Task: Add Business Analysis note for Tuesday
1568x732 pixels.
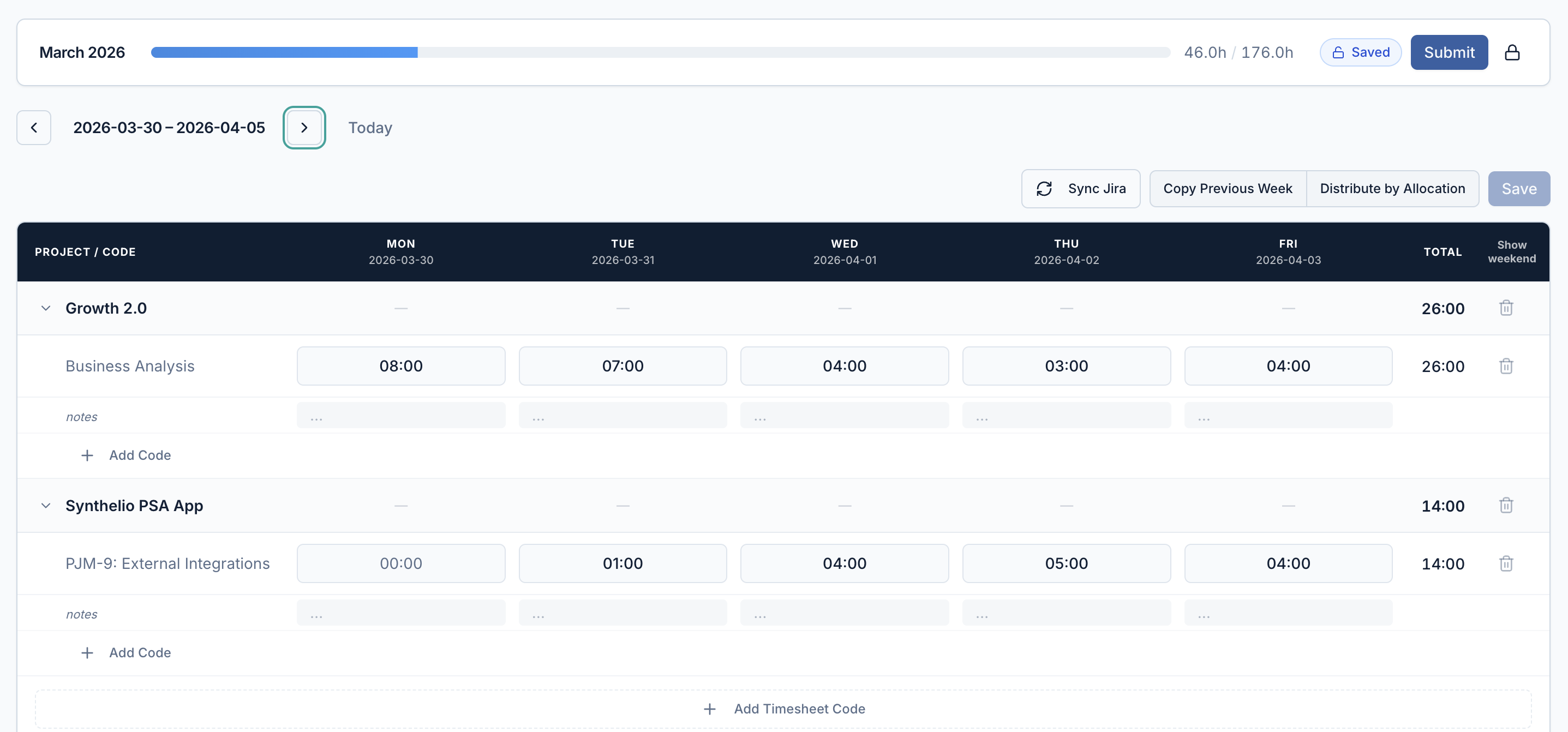Action: tap(622, 415)
